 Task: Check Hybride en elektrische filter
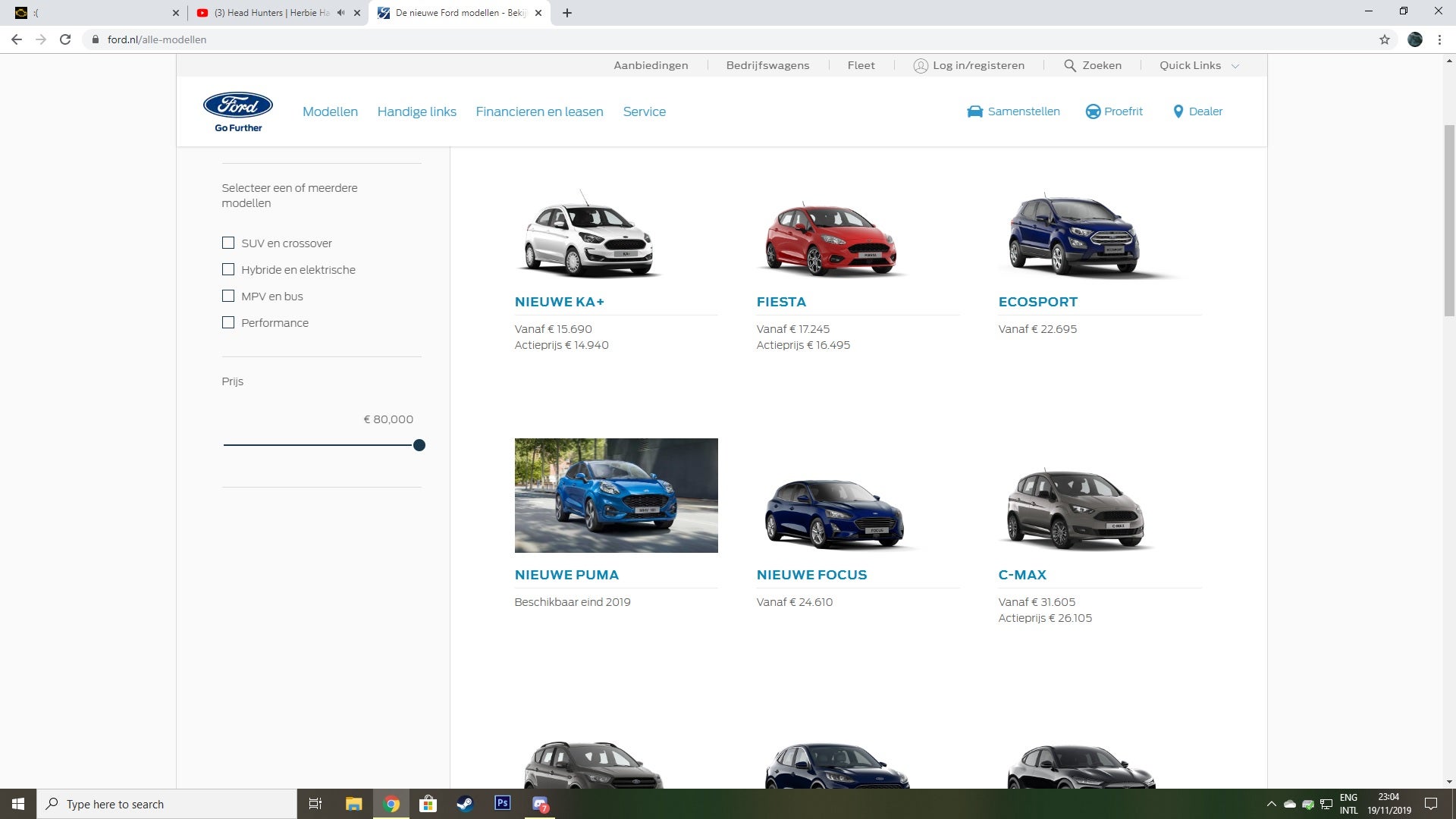coord(228,269)
